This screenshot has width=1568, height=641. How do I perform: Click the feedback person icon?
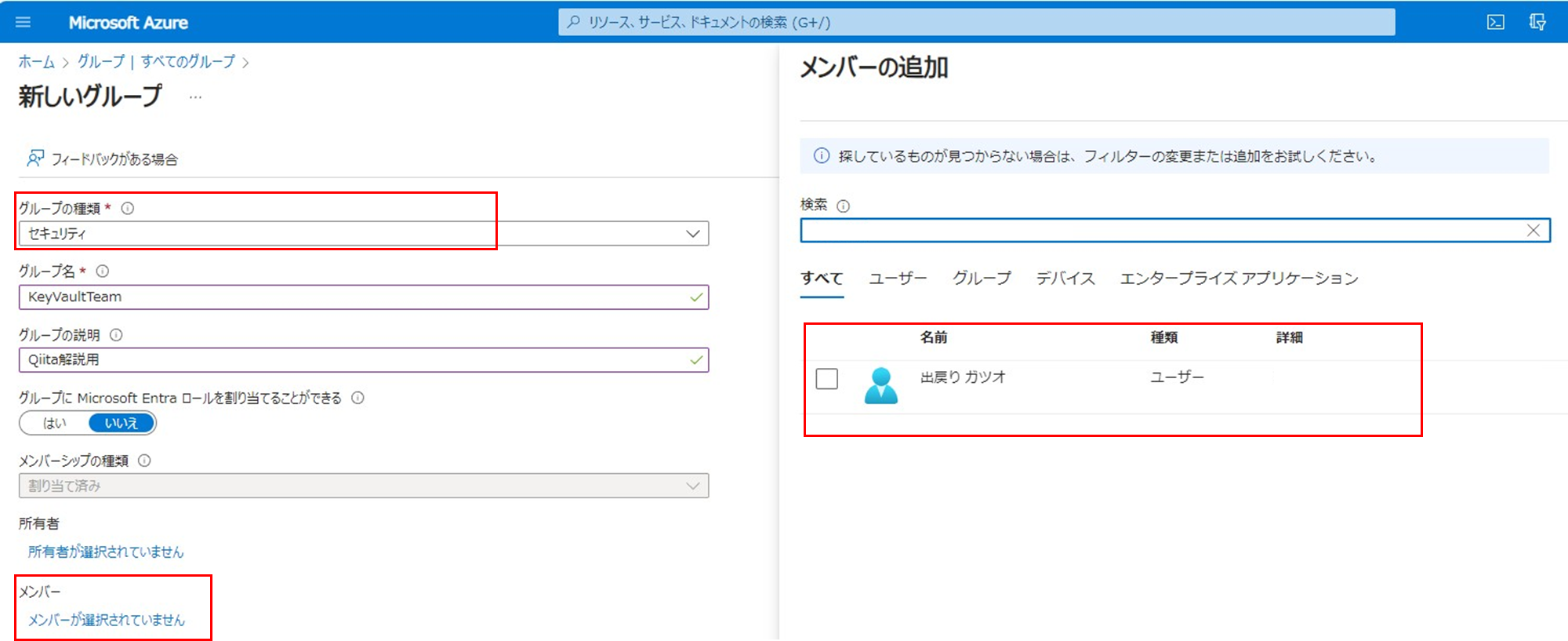(x=35, y=158)
